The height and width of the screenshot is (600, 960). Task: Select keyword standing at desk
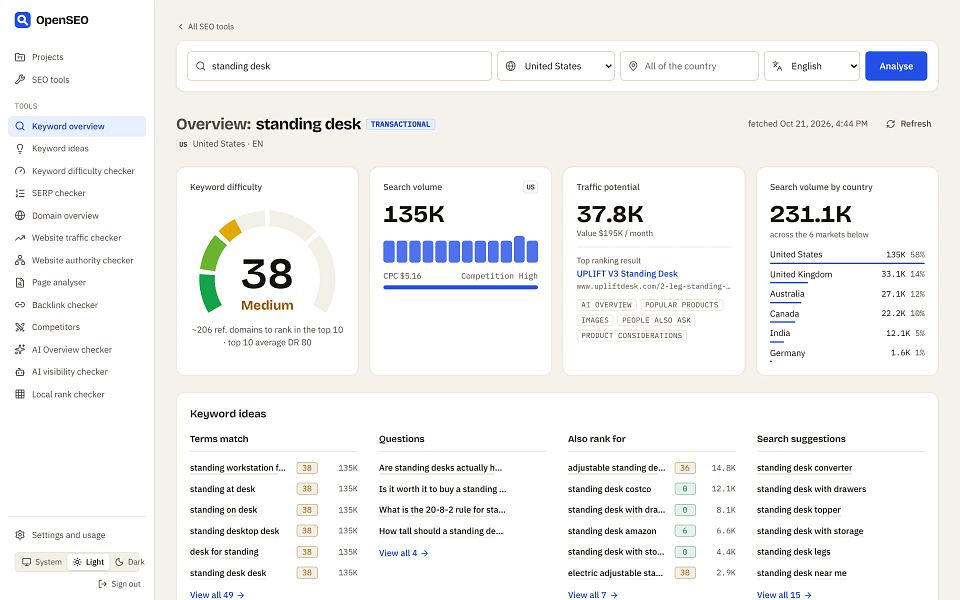point(222,489)
